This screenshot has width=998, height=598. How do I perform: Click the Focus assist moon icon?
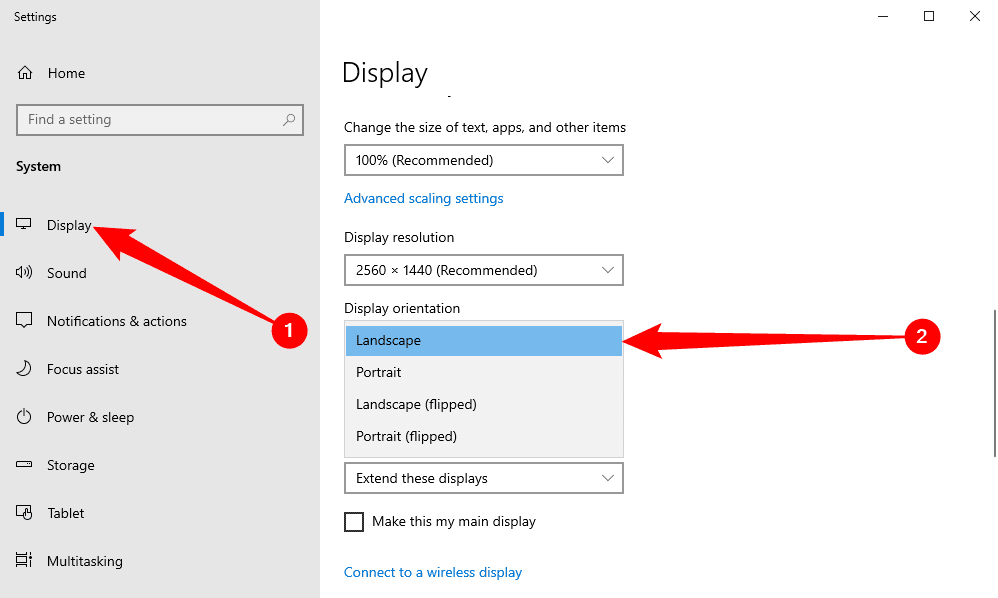tap(26, 369)
